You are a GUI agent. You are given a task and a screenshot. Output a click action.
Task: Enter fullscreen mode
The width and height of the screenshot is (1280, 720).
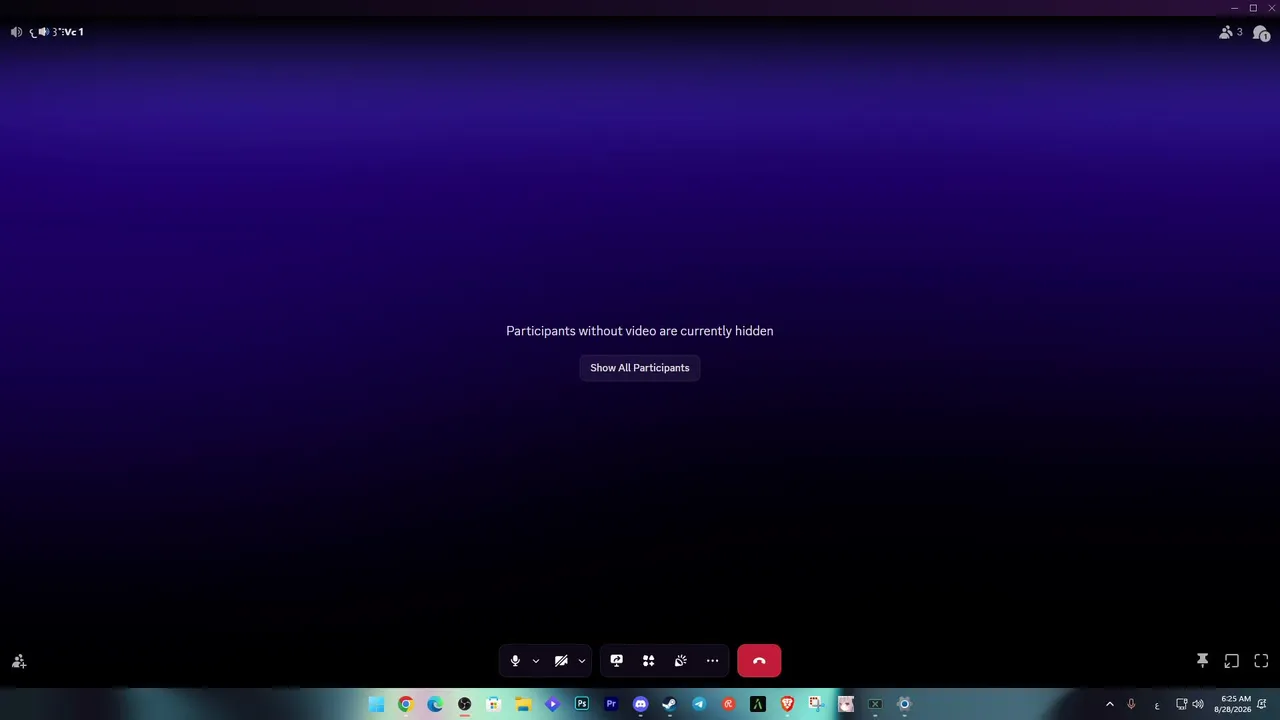(1261, 661)
